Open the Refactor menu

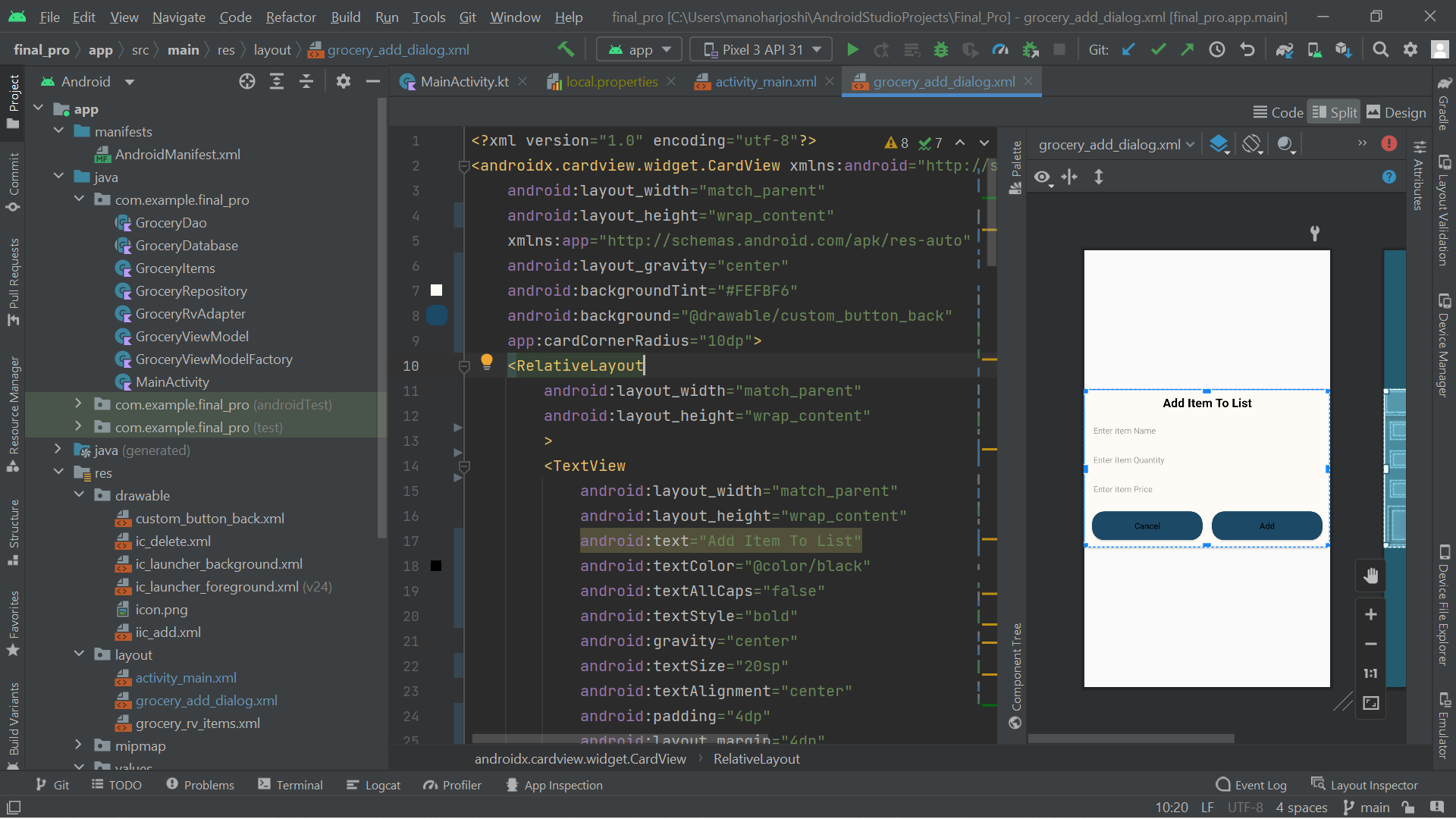click(x=290, y=17)
